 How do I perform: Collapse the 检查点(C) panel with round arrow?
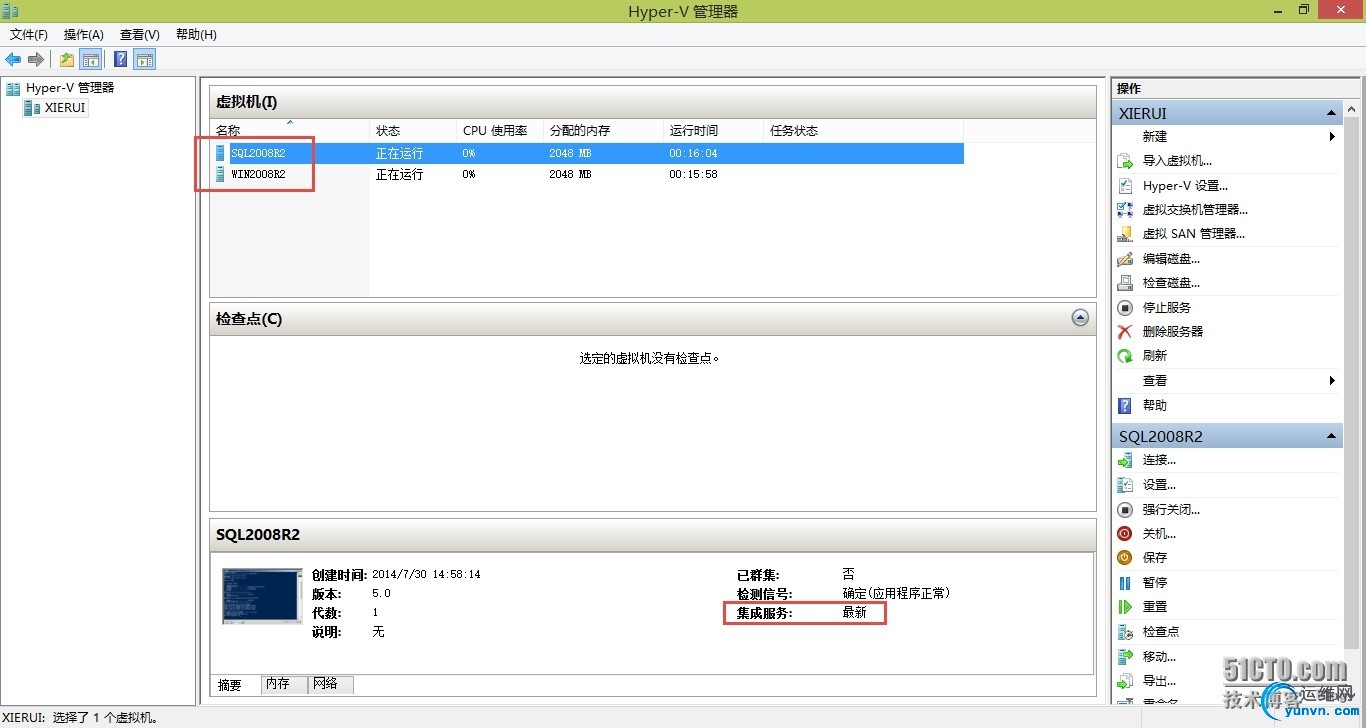click(x=1080, y=318)
